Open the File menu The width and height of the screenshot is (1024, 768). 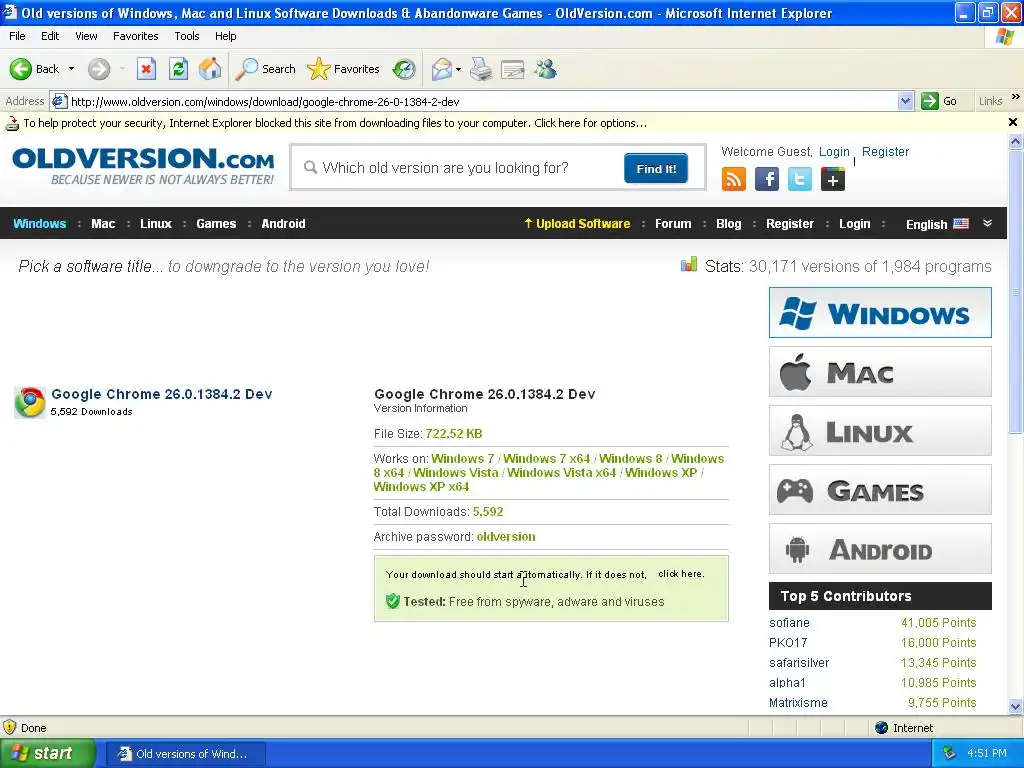click(x=18, y=36)
